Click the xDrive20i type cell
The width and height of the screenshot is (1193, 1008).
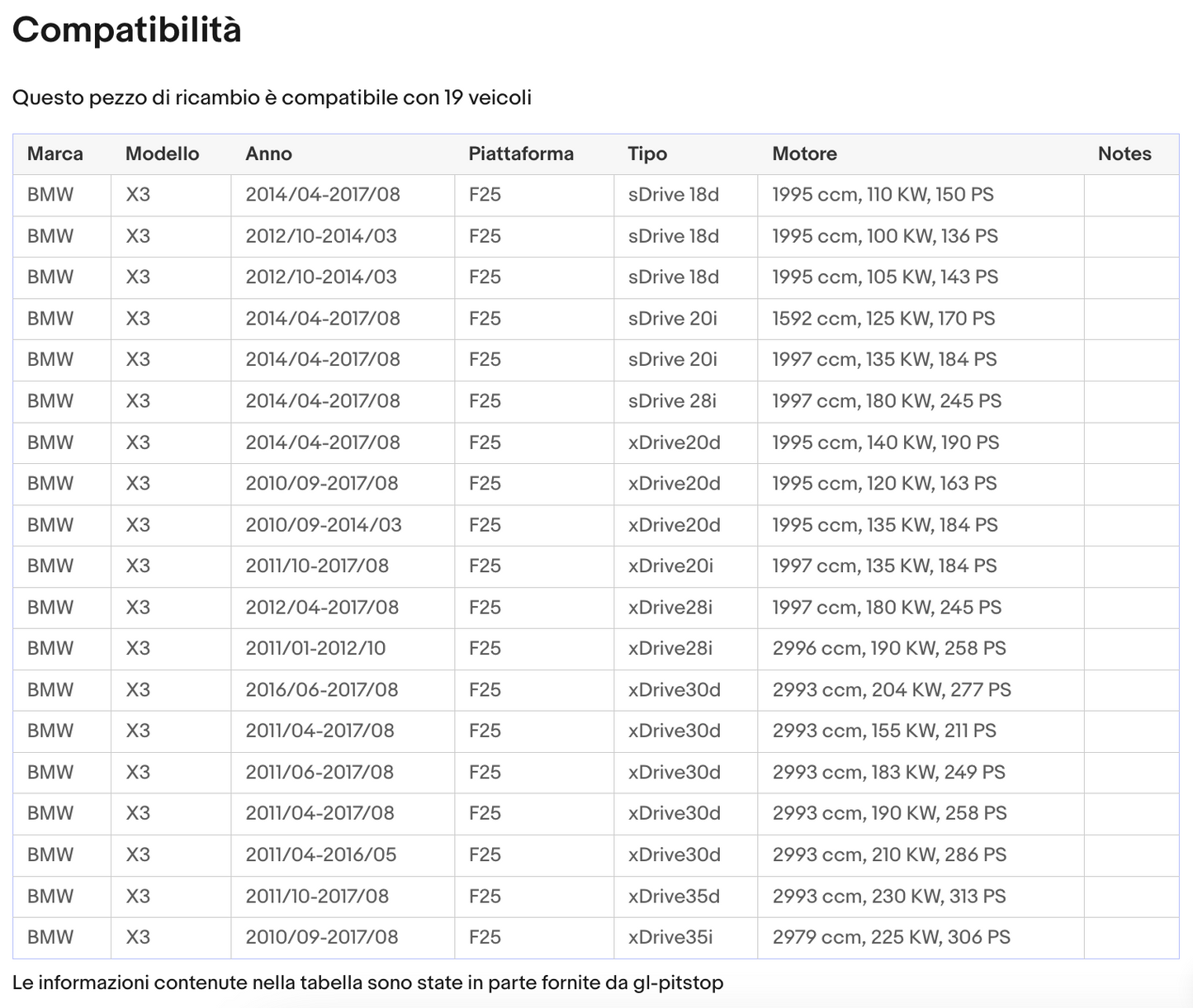tap(670, 566)
